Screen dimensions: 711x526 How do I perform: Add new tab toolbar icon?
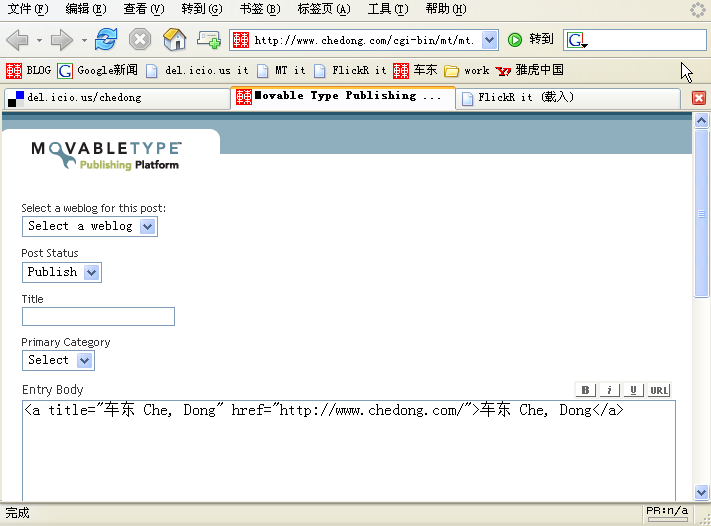[209, 40]
